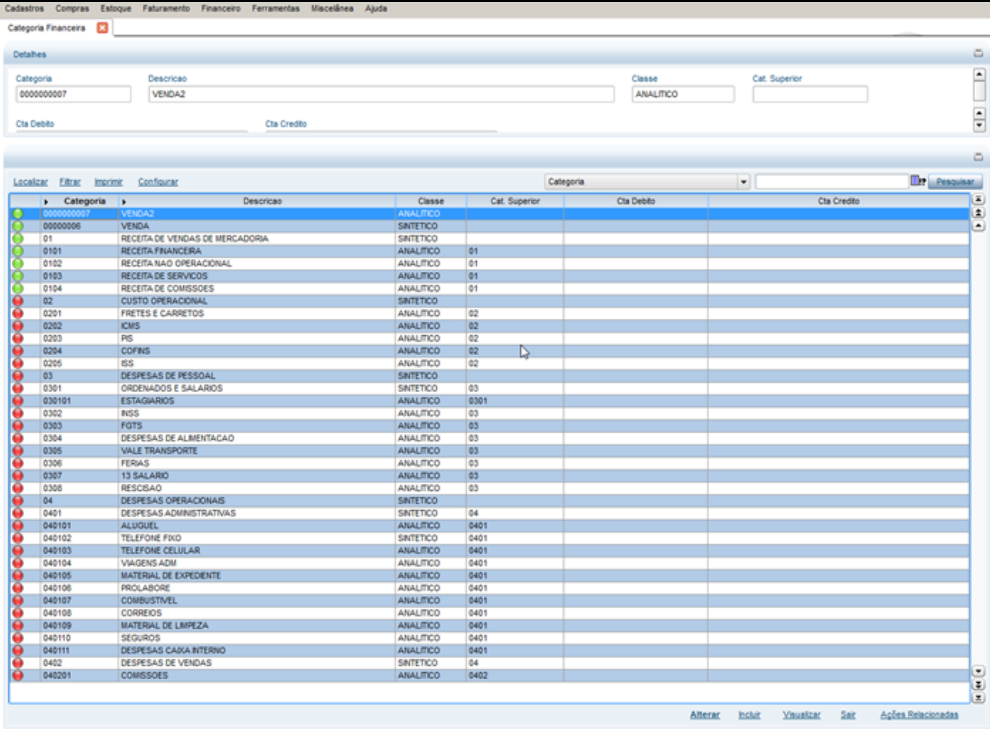Click the grid page-up double arrow button

click(x=978, y=213)
